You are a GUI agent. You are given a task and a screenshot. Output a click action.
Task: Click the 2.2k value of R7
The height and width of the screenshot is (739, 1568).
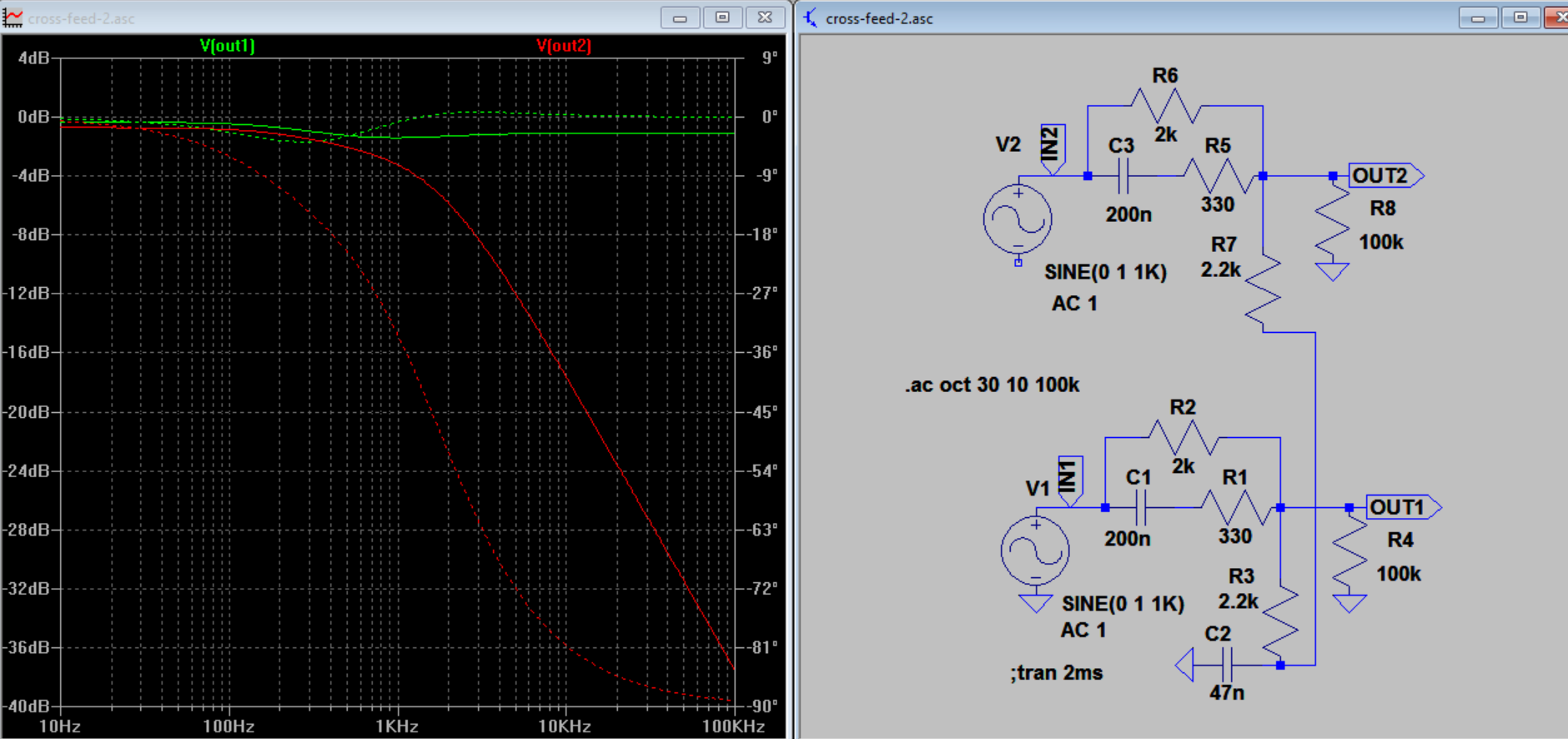(1221, 269)
